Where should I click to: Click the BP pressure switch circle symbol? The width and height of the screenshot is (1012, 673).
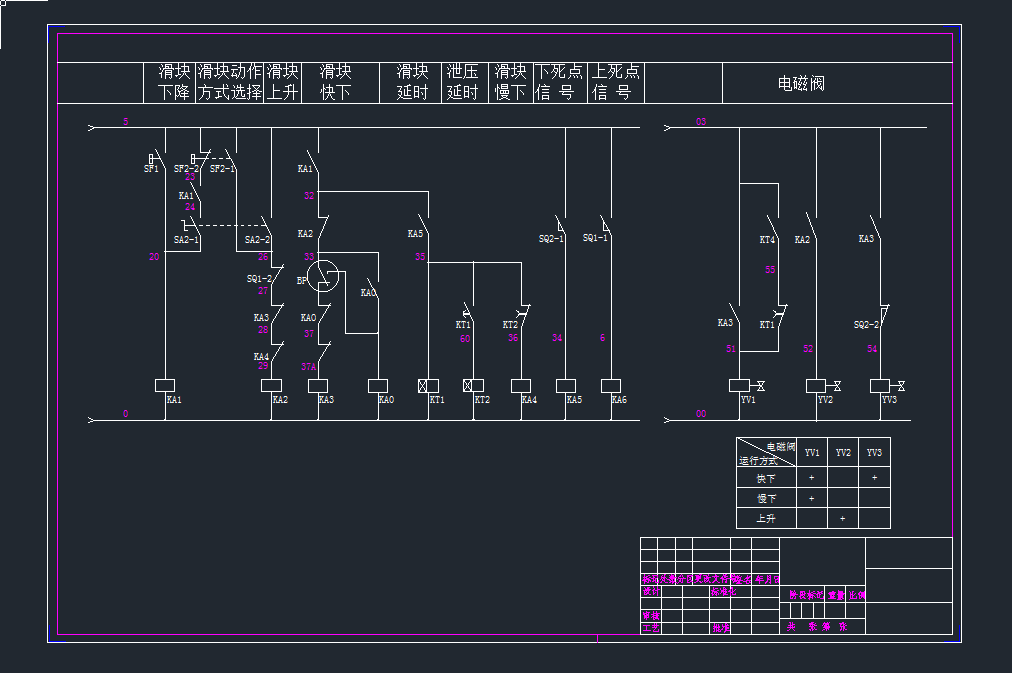(x=323, y=275)
